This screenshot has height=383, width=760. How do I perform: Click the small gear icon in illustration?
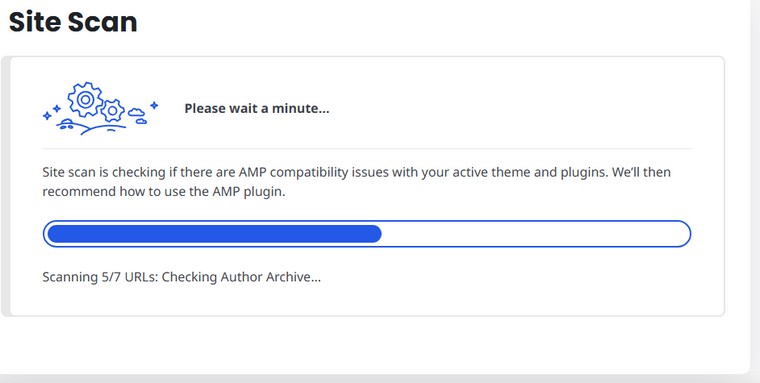tap(112, 111)
